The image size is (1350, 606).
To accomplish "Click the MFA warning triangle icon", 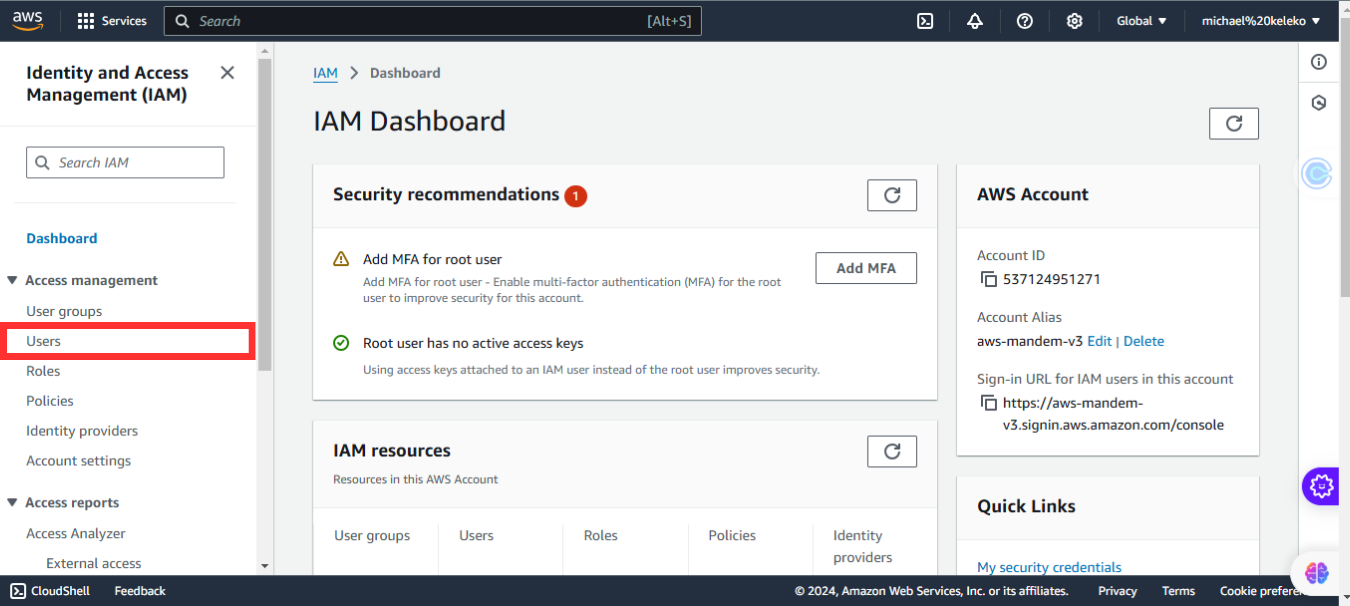I will [341, 259].
